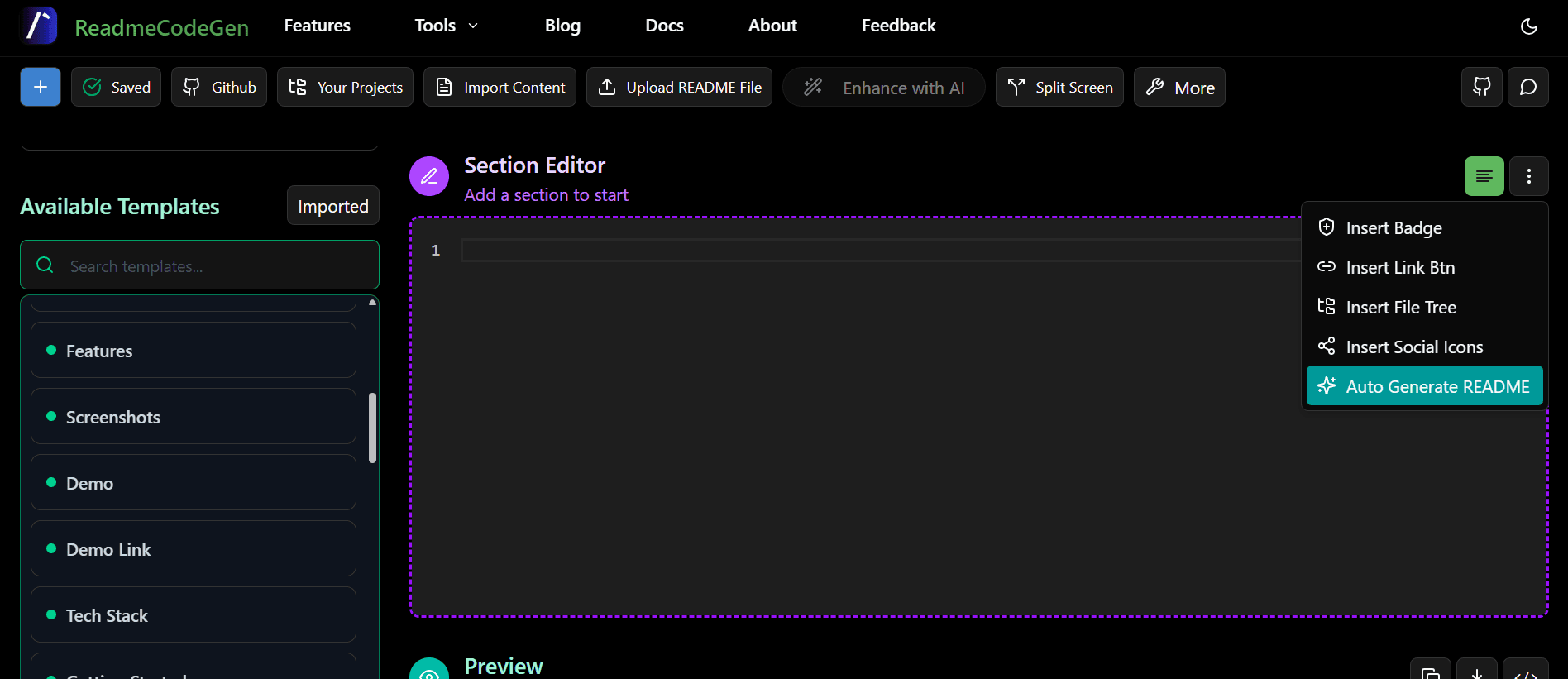Click the Split Screen split icon
The image size is (1568, 679).
(1016, 87)
